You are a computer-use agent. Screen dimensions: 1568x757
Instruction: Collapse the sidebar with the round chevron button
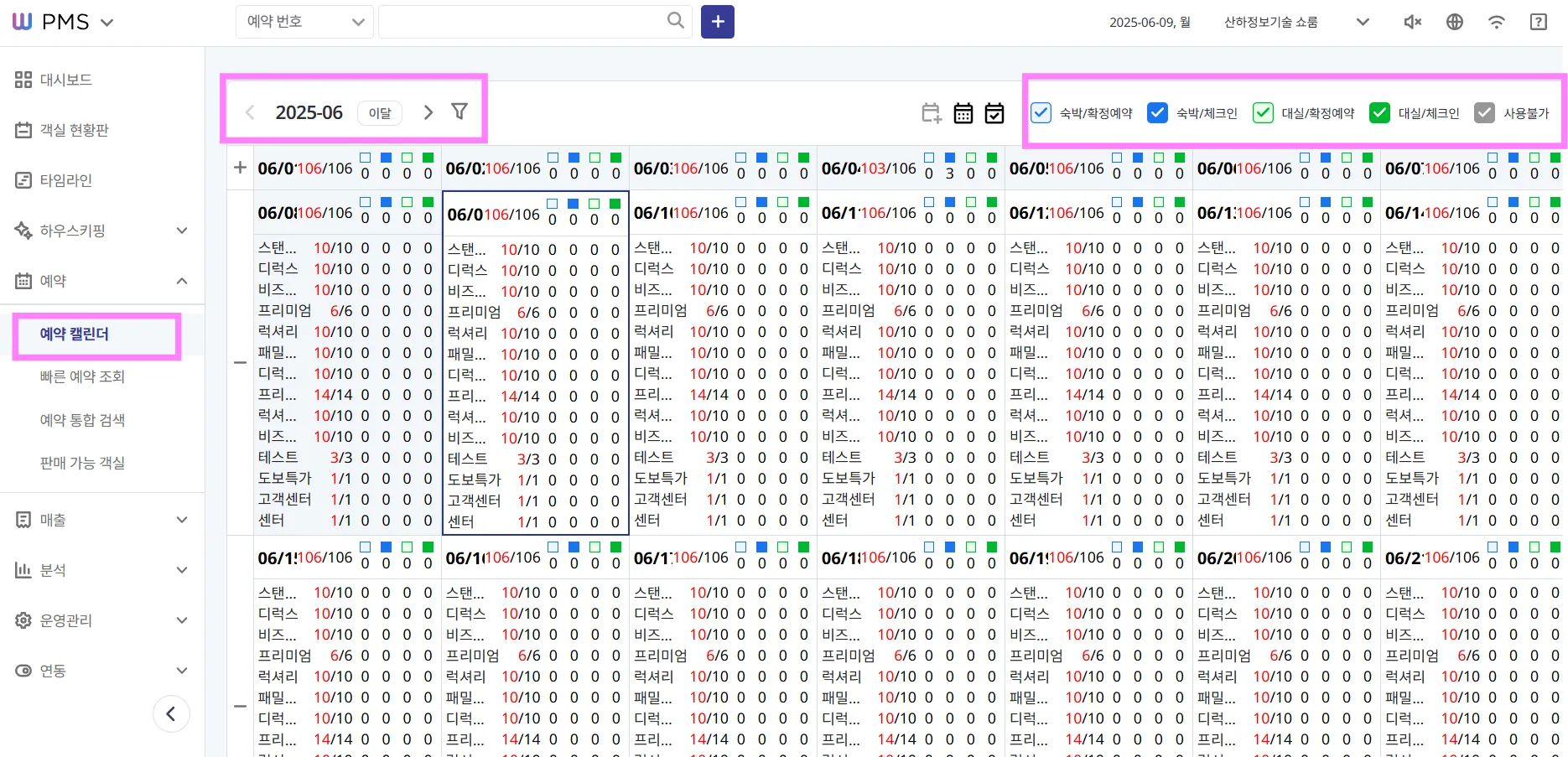tap(171, 714)
